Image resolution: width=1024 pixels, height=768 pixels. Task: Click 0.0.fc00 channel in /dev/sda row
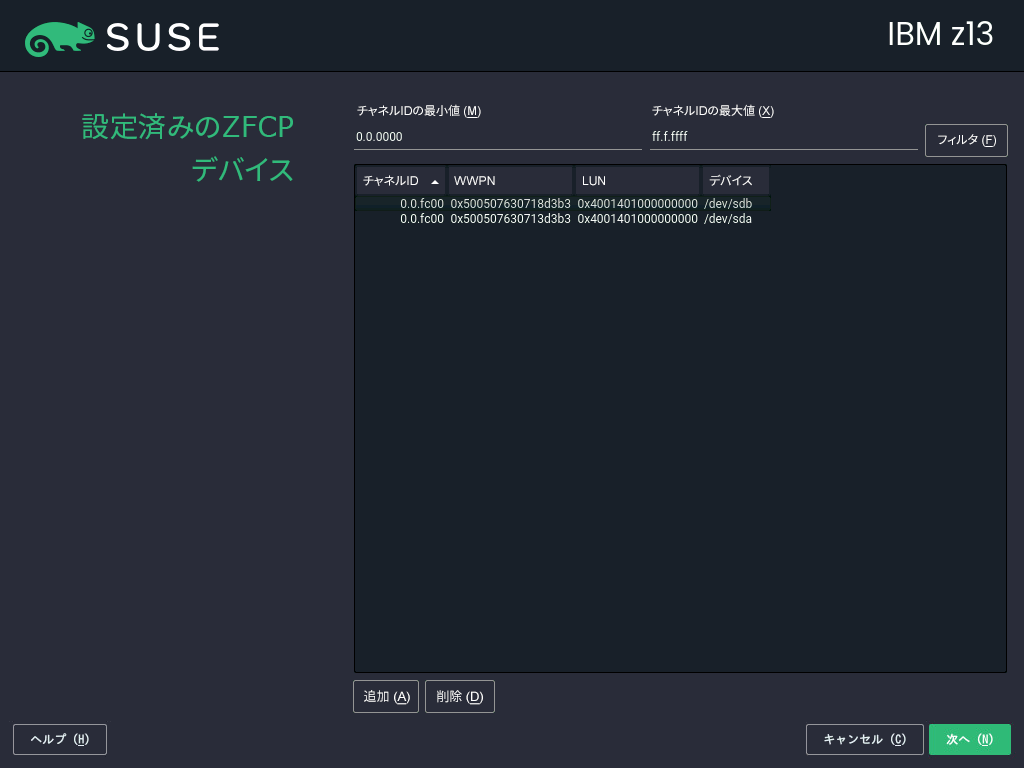tap(422, 219)
